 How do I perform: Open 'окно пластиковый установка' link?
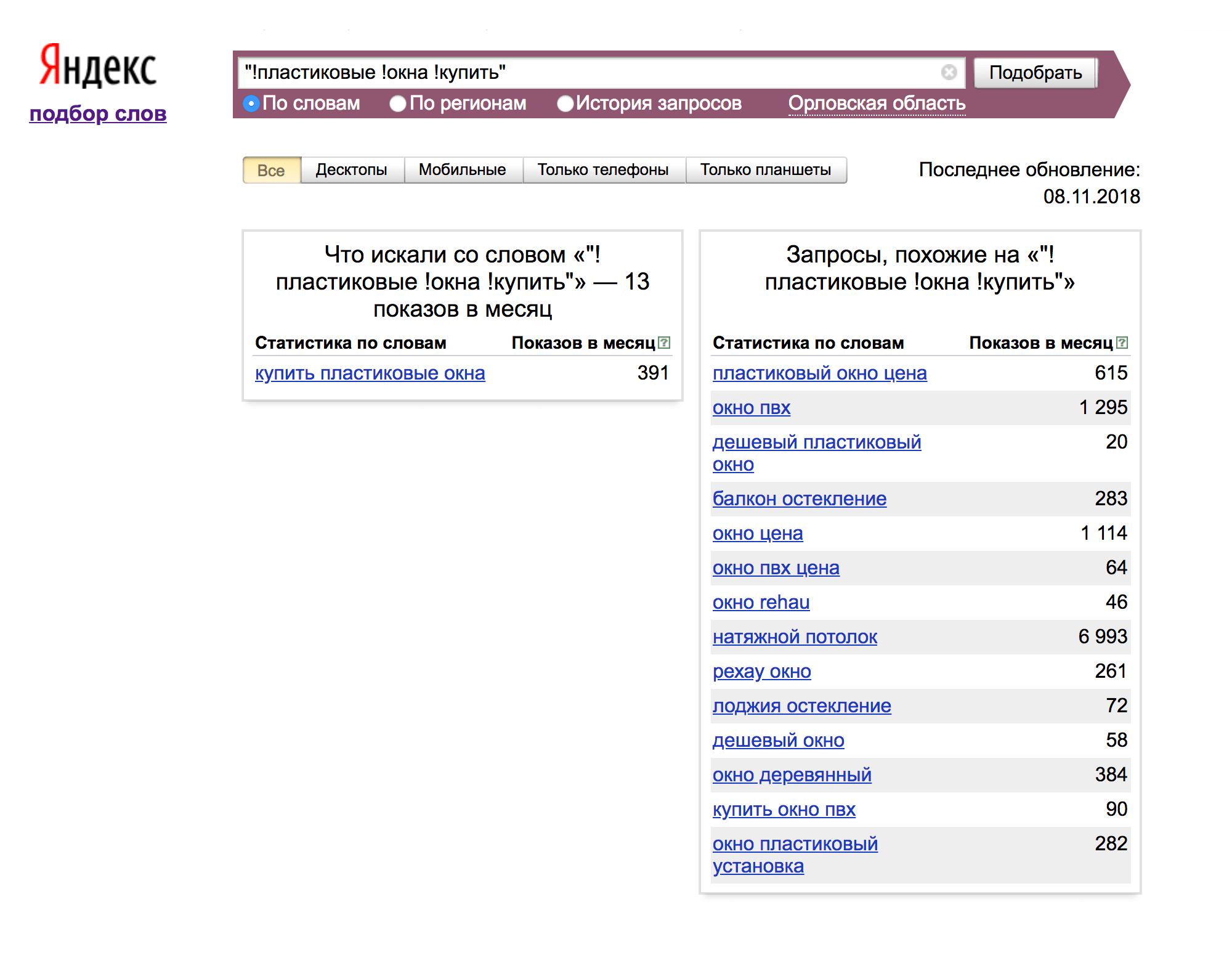[795, 855]
